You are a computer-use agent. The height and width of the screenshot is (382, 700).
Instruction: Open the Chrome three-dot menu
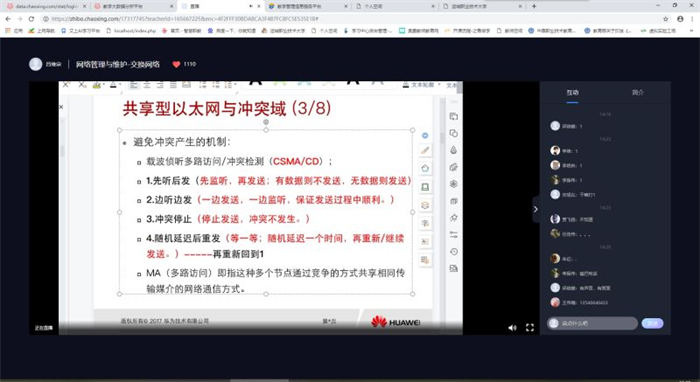pos(693,19)
